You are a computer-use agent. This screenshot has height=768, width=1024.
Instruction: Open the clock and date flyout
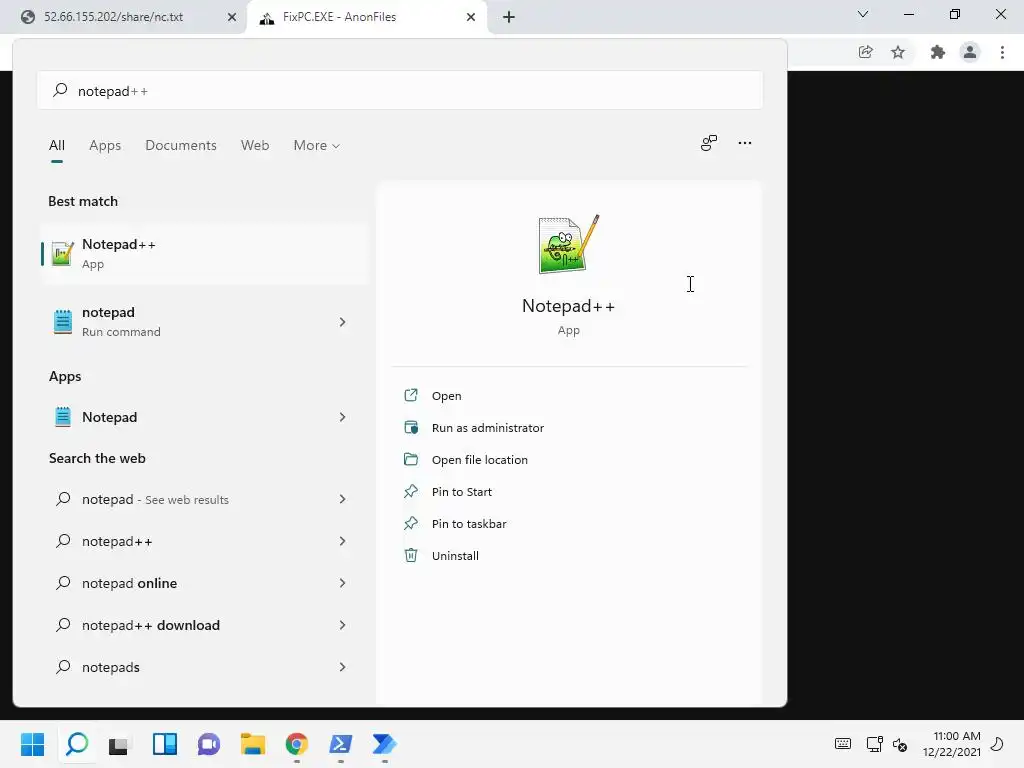click(952, 744)
